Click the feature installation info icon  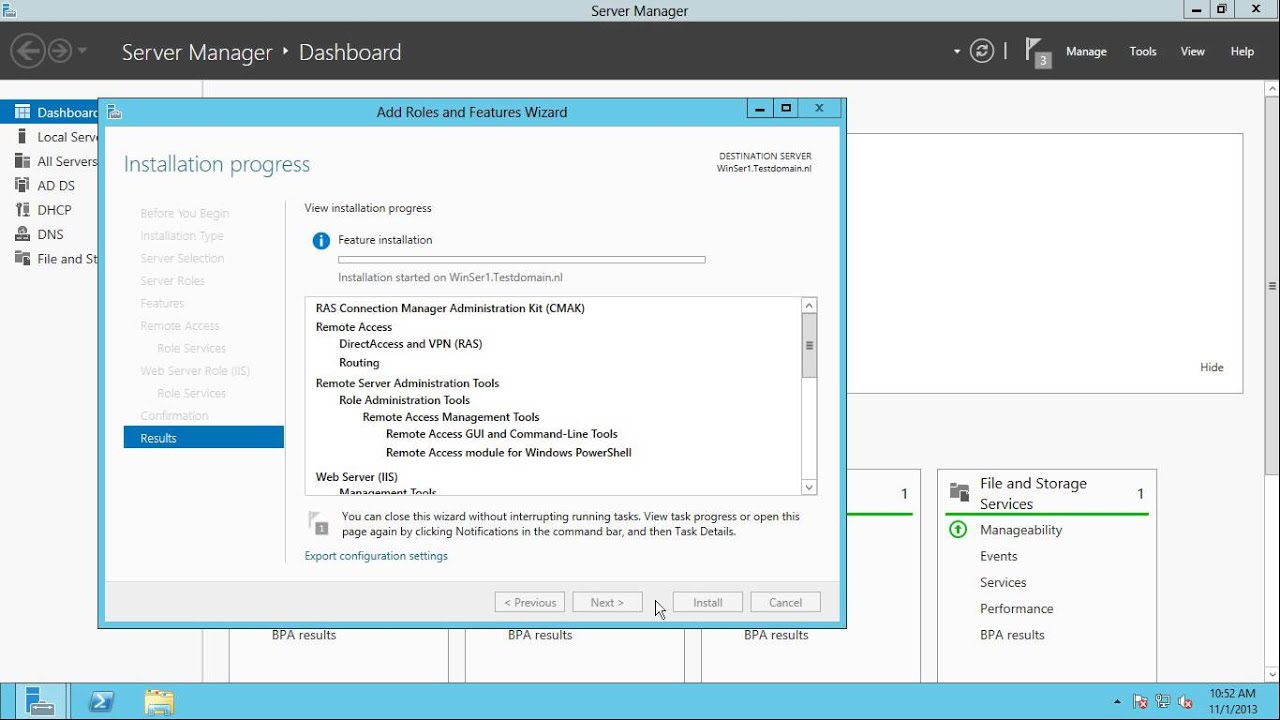pos(321,240)
